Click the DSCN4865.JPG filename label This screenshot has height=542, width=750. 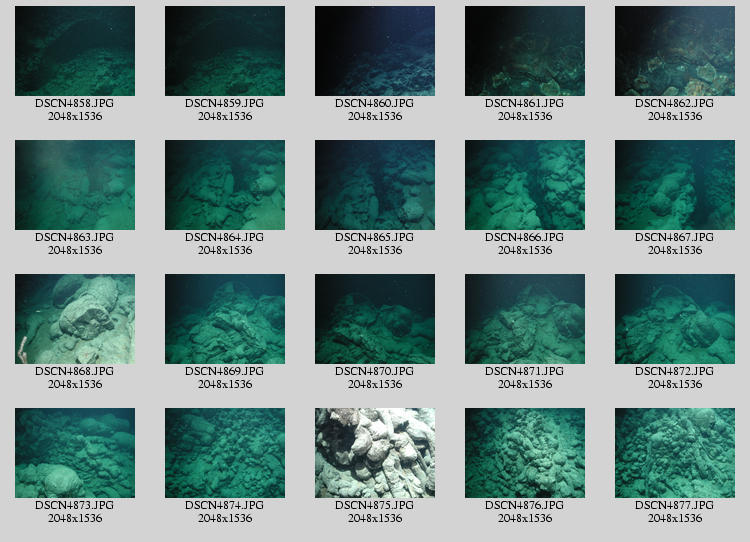point(375,237)
